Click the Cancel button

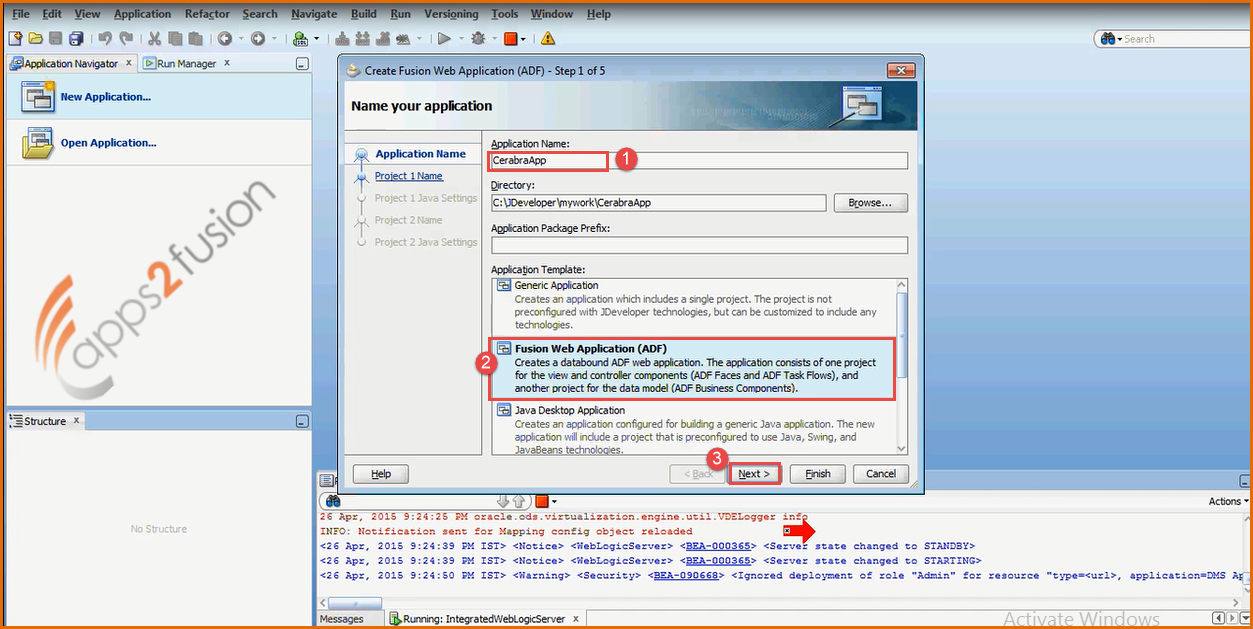click(881, 474)
